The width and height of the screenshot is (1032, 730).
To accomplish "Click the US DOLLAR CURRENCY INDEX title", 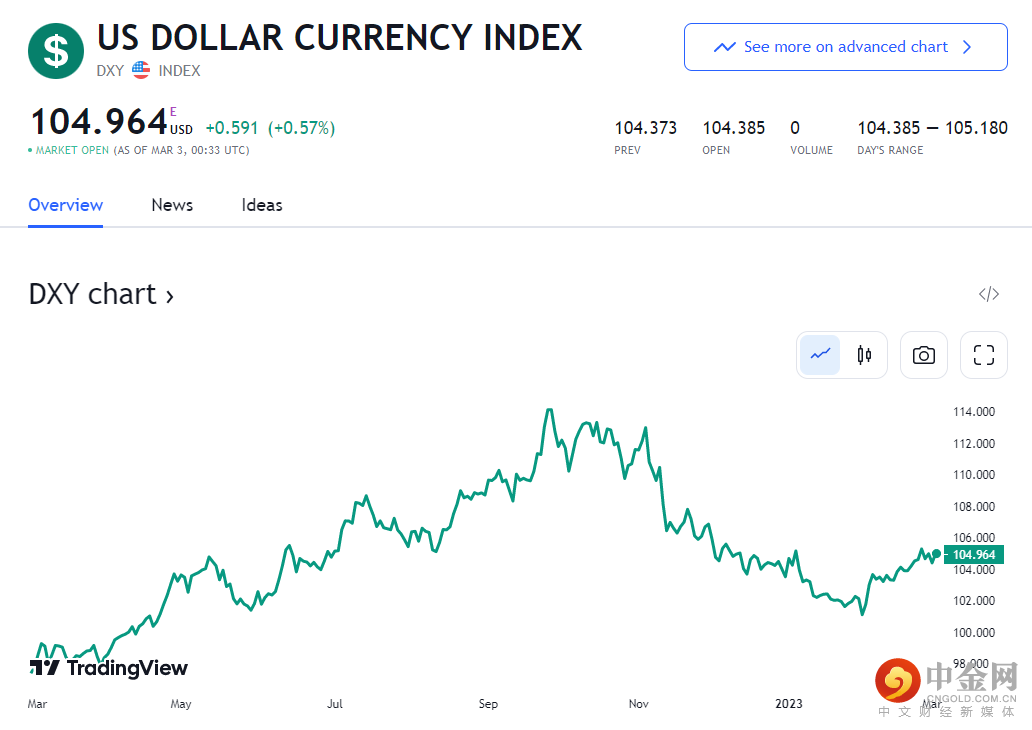I will tap(339, 38).
